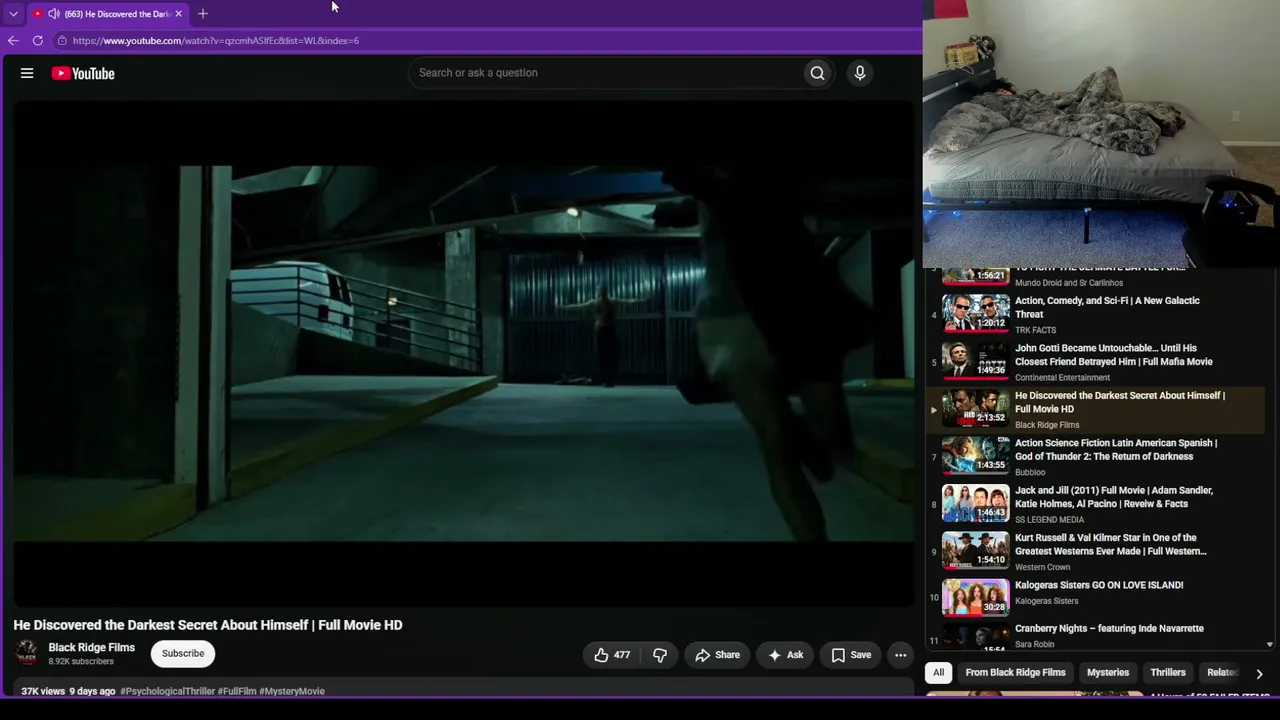Reload the page in the browser
The width and height of the screenshot is (1280, 720).
point(38,41)
